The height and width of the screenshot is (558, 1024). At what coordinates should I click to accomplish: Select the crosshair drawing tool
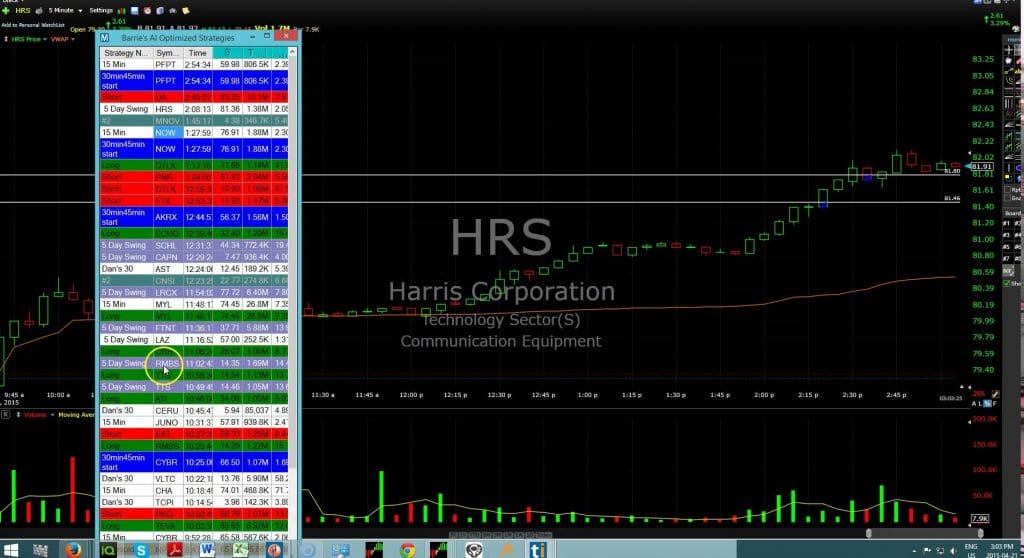[1008, 50]
